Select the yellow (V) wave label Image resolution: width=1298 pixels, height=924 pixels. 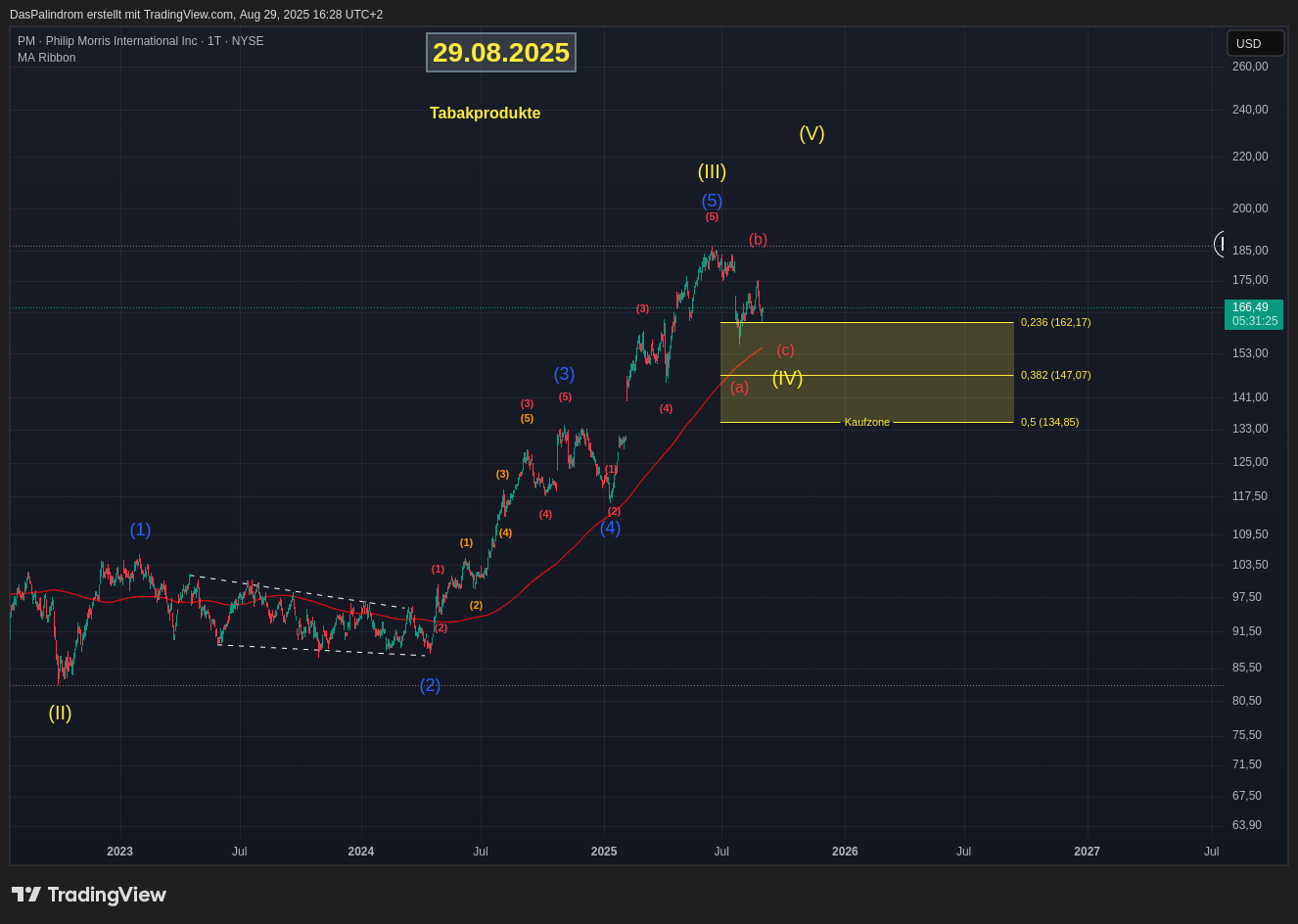811,133
